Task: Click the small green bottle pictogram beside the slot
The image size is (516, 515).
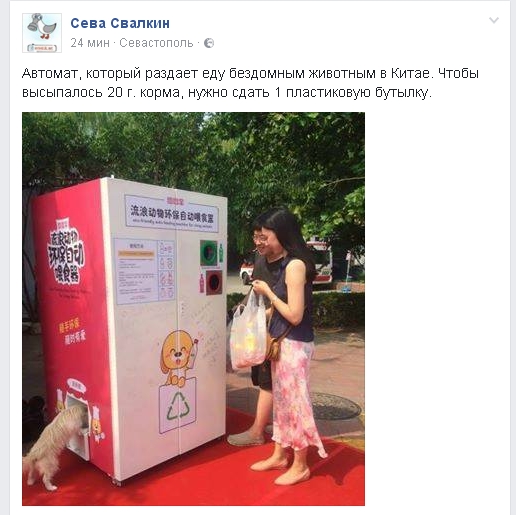Action: tap(221, 253)
